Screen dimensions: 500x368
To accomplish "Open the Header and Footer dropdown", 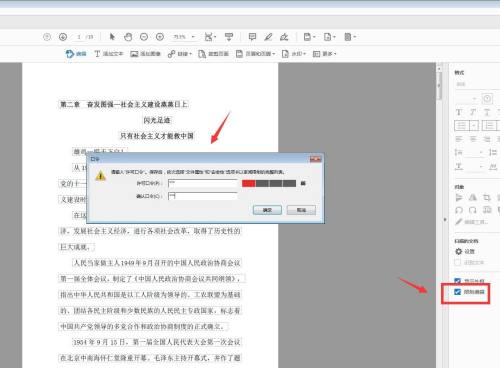I will coord(255,54).
